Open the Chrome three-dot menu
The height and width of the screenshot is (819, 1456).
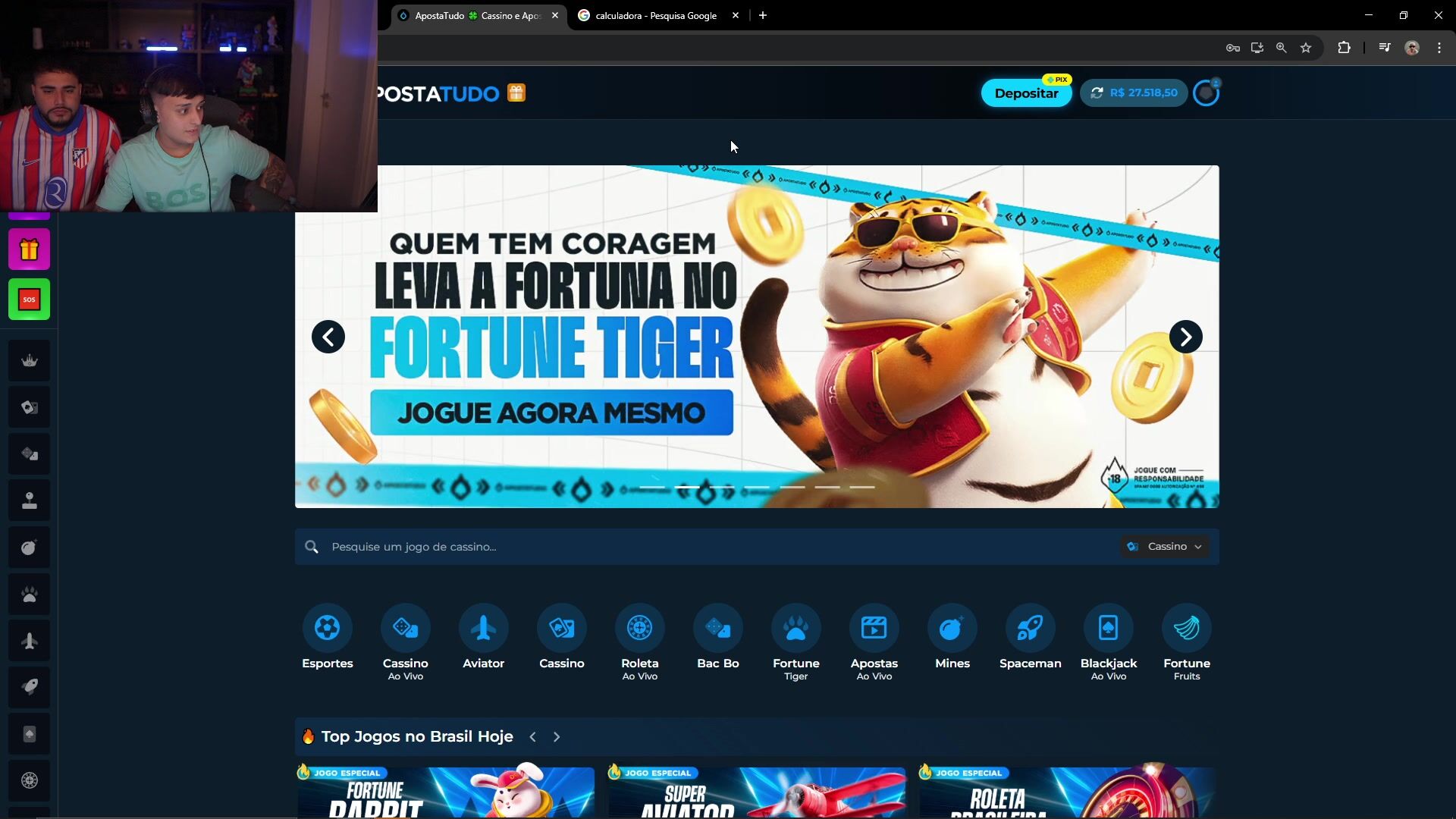pos(1439,48)
